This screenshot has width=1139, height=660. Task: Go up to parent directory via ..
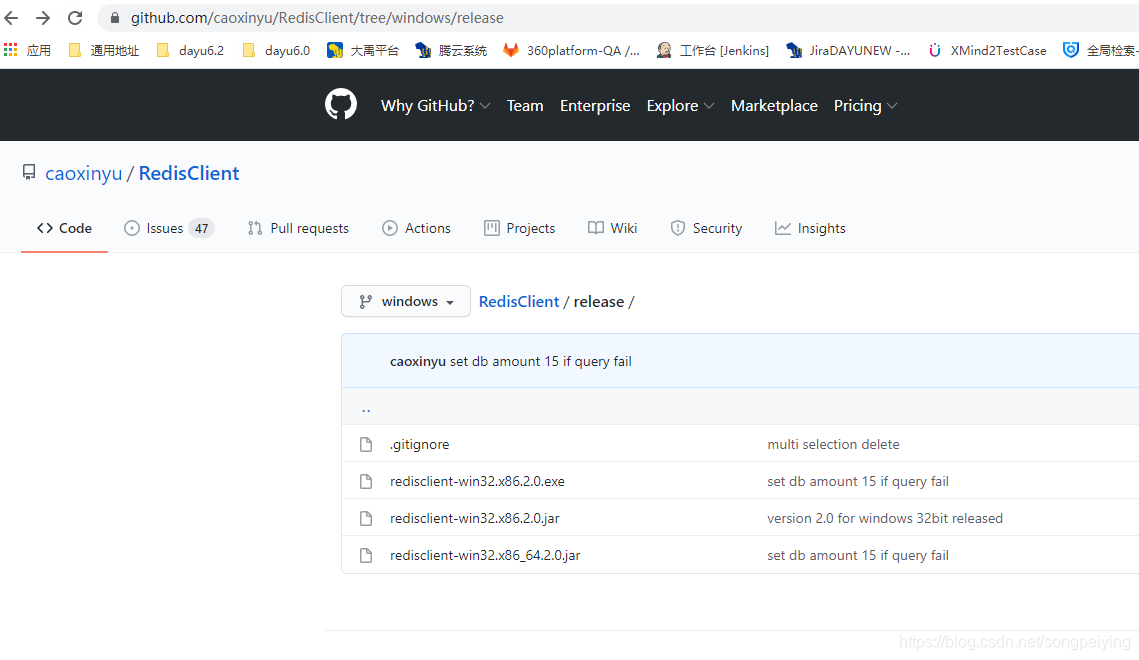pyautogui.click(x=366, y=410)
